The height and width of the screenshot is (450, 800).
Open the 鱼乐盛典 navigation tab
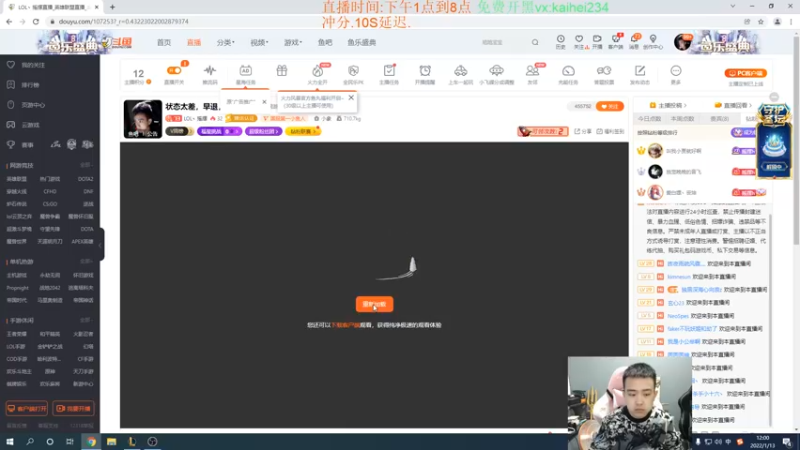(x=362, y=42)
